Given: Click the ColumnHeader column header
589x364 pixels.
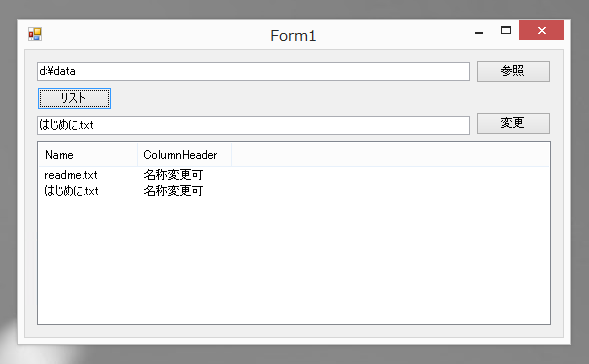Looking at the screenshot, I should tap(184, 155).
